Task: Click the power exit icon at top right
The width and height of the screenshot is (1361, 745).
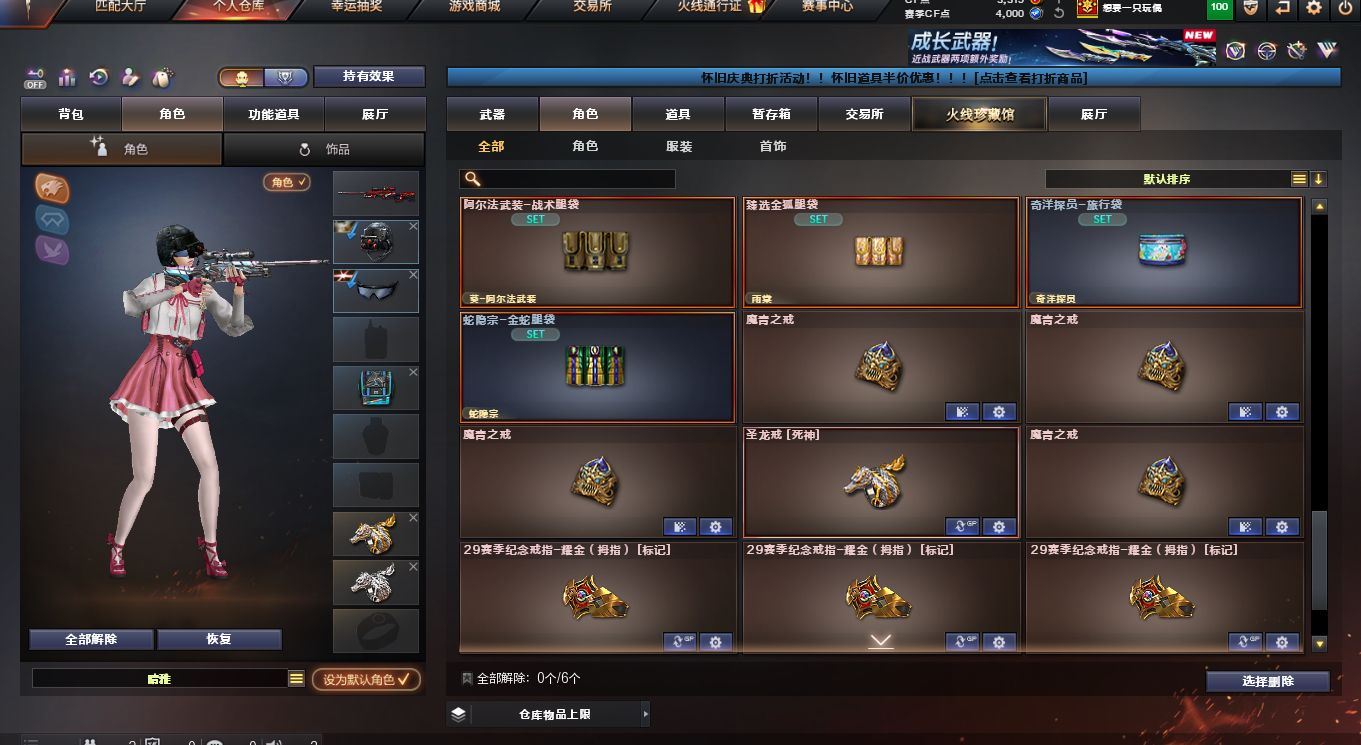Action: (1345, 8)
